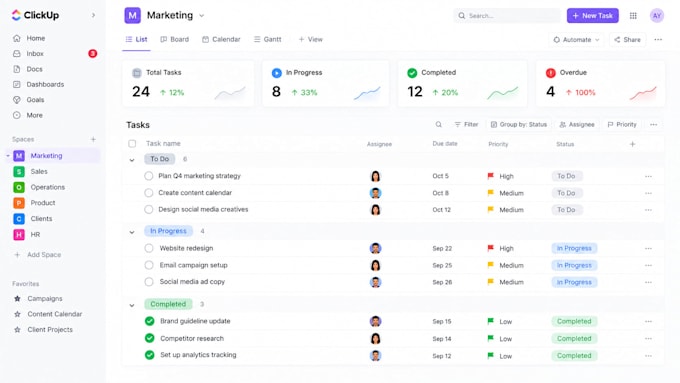This screenshot has width=680, height=383.
Task: Mark Email campaign setup complete
Action: (x=149, y=265)
